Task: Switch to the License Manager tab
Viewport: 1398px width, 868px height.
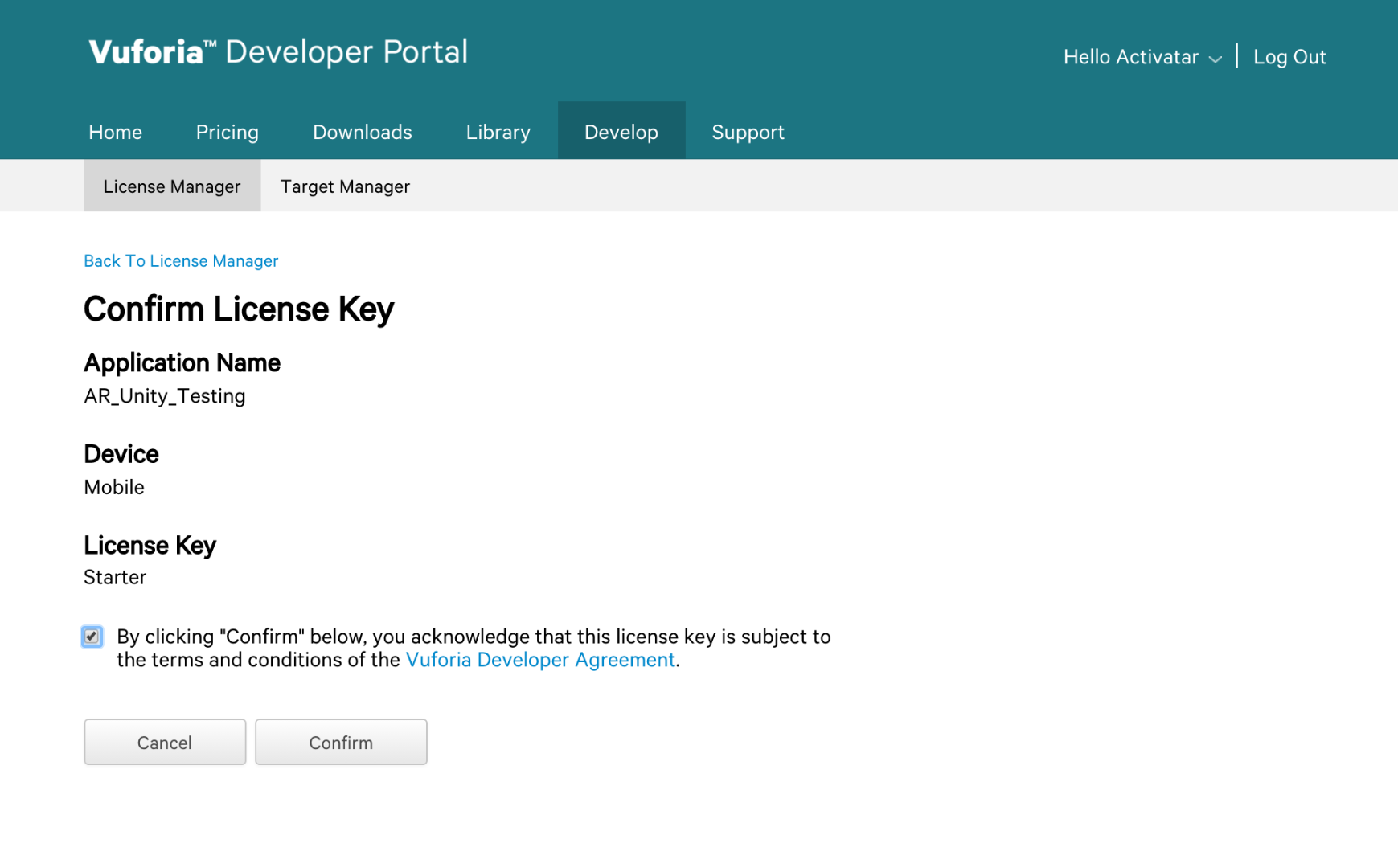Action: pyautogui.click(x=172, y=186)
